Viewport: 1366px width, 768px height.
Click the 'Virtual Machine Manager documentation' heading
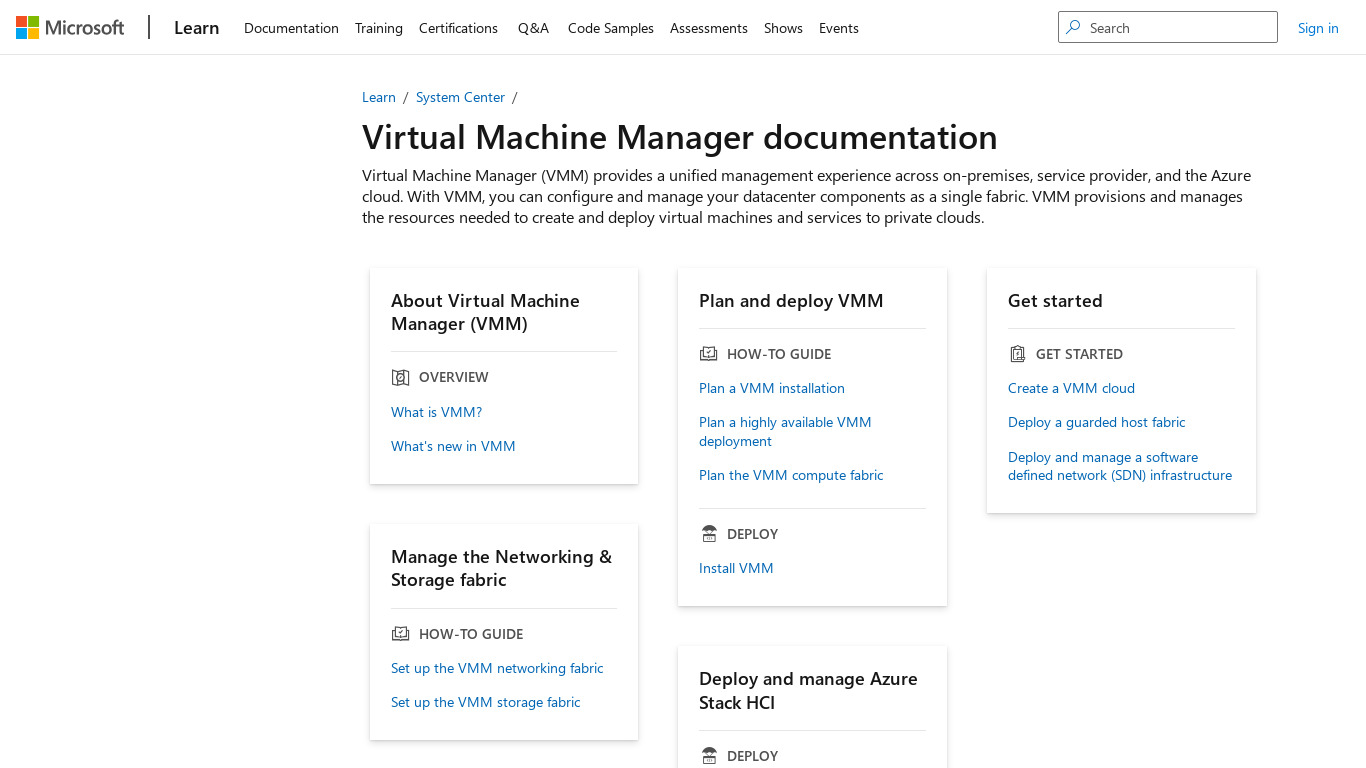point(680,137)
